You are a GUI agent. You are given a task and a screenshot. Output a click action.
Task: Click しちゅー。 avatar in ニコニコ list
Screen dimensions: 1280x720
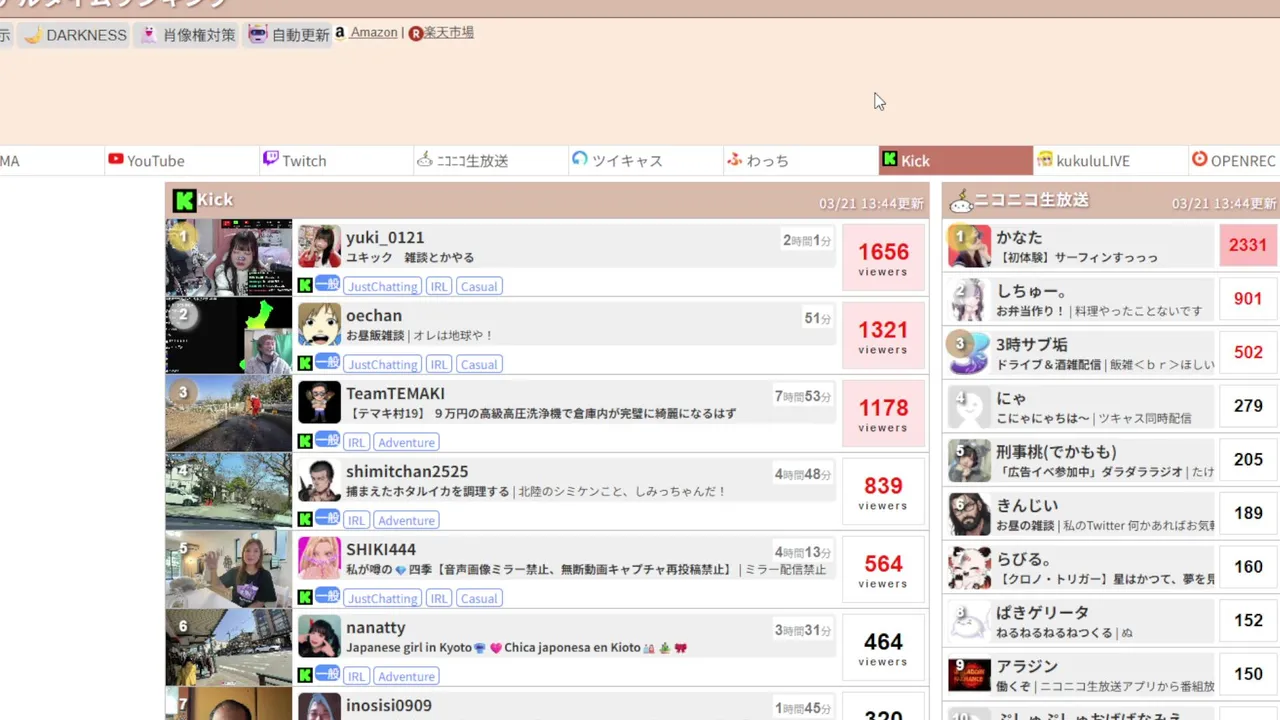pos(969,300)
